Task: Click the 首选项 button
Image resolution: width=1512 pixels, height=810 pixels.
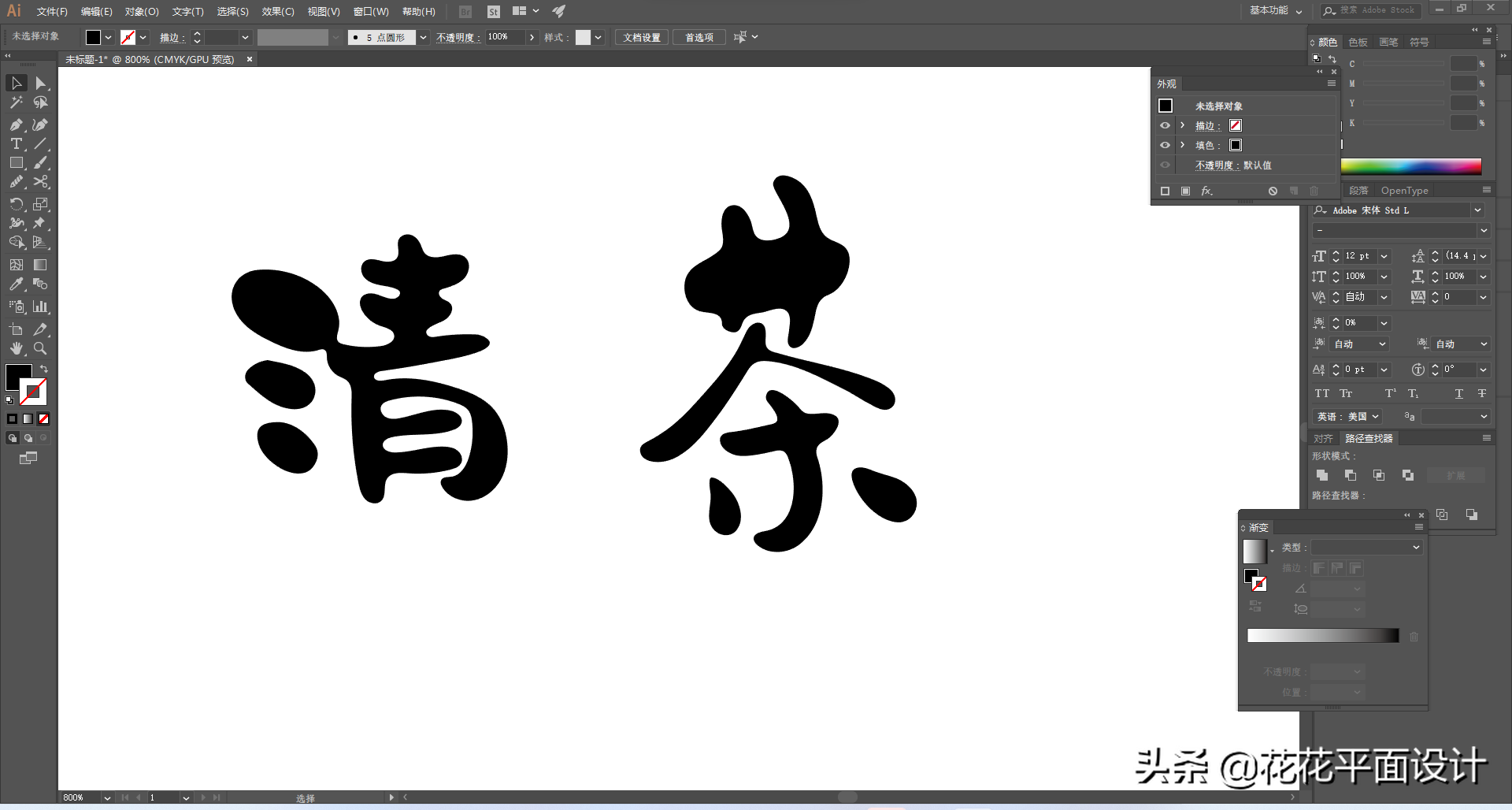Action: tap(699, 37)
